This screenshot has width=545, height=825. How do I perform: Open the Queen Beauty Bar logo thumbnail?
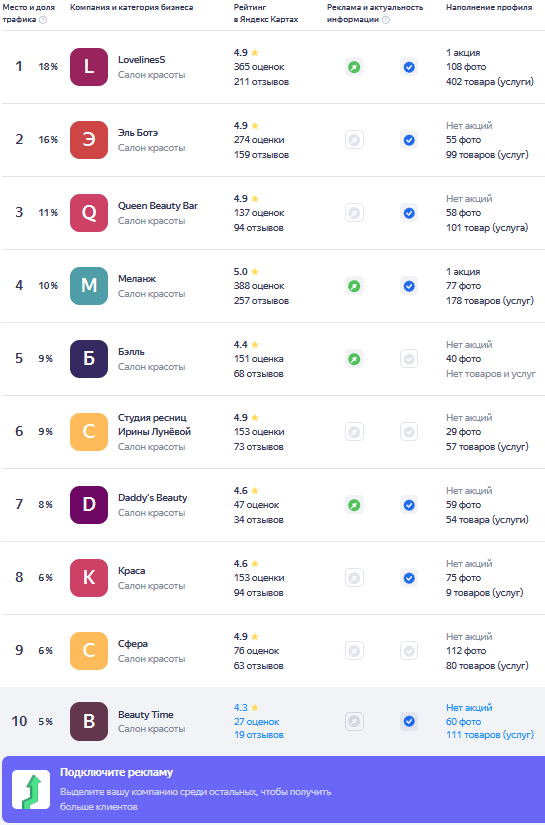89,213
